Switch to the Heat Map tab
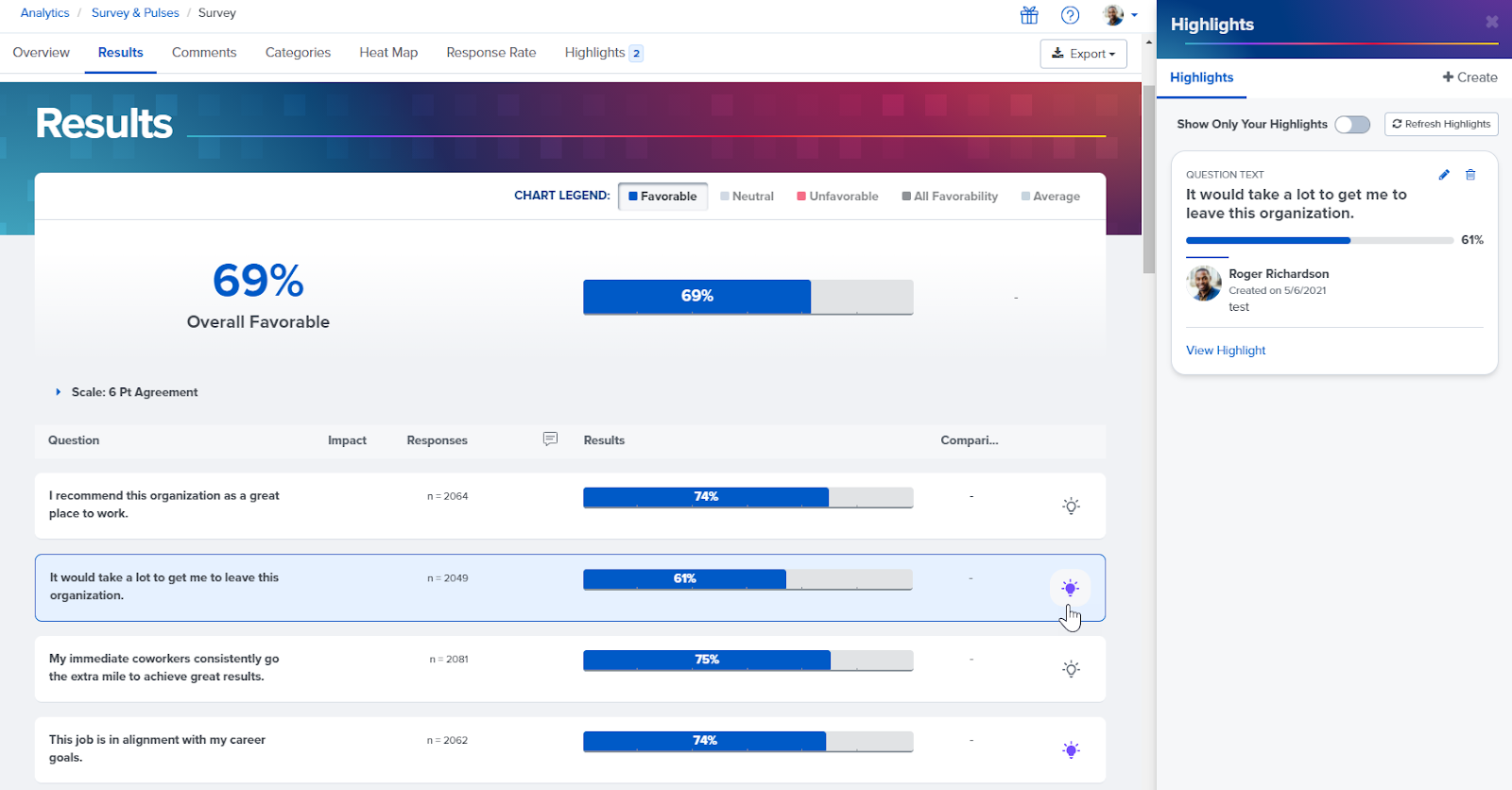Screen dimensions: 1512x790 [x=388, y=53]
